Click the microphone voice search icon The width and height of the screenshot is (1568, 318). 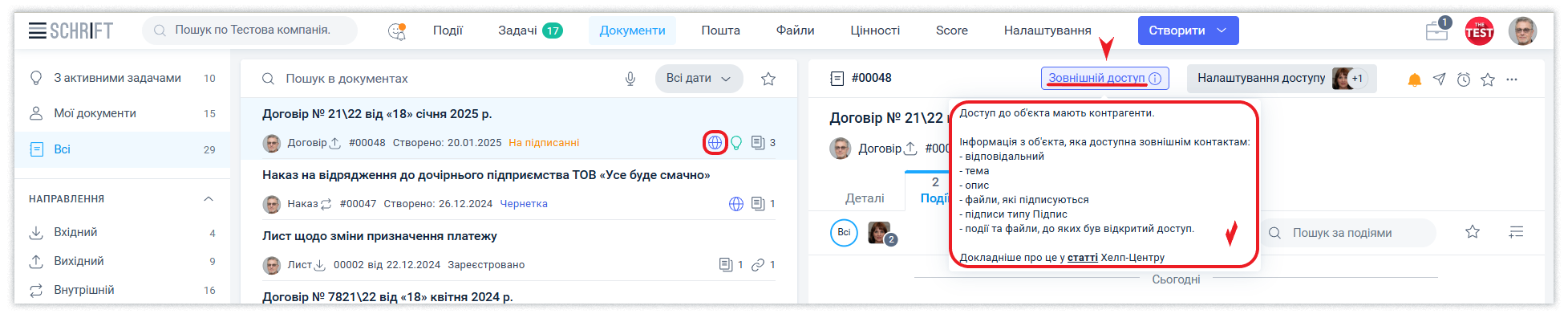pos(630,79)
